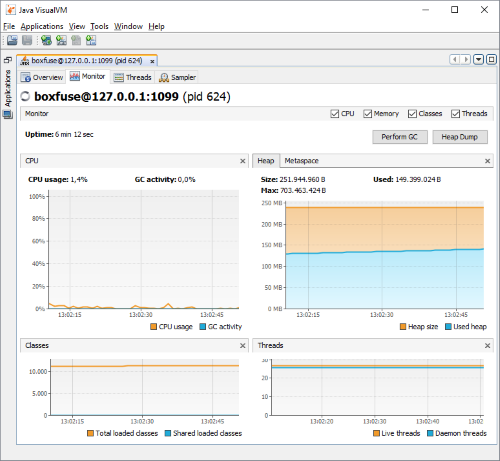
Task: Open the Tools menu
Action: (x=99, y=26)
